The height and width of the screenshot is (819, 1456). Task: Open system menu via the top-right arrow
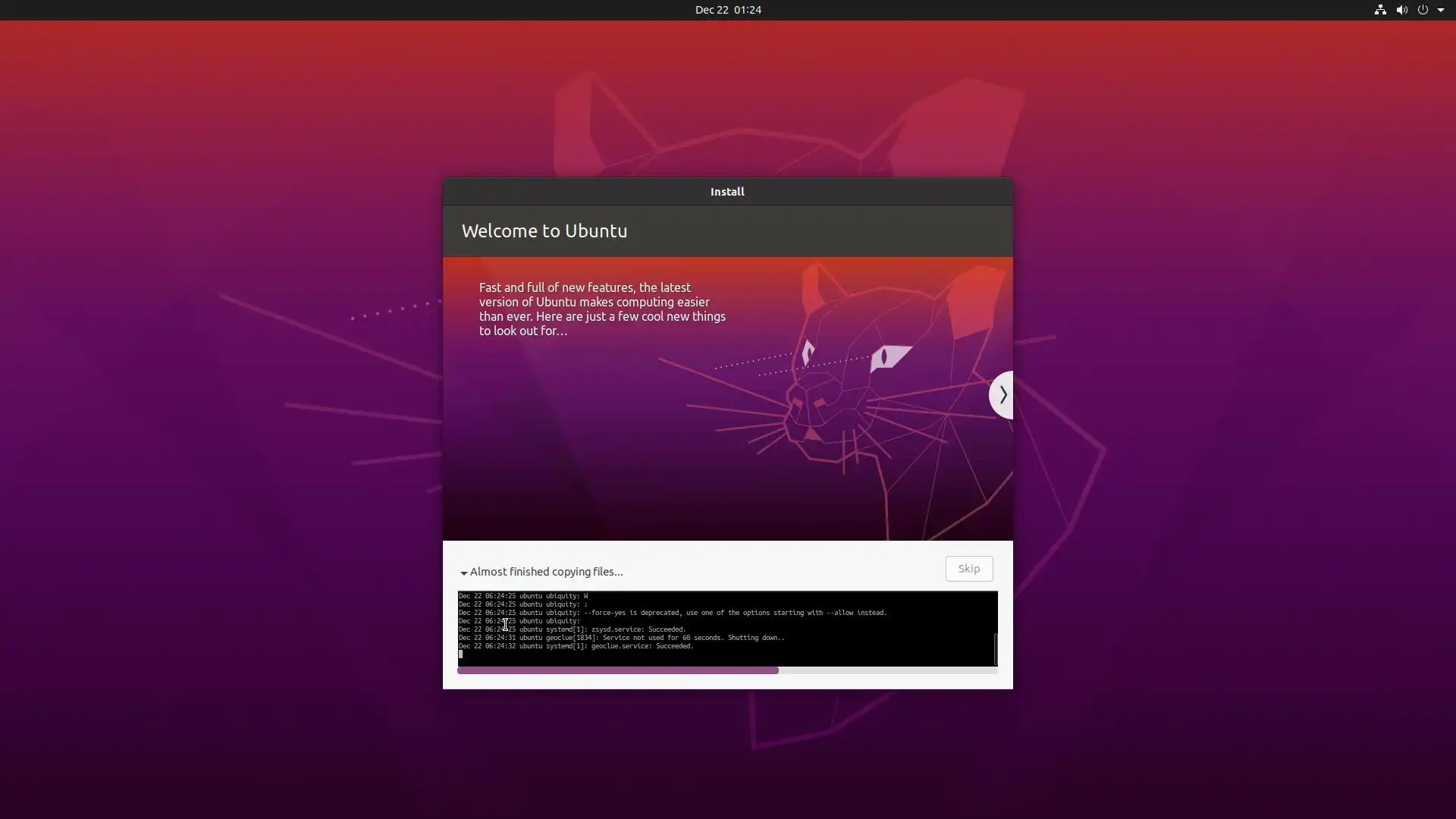coord(1441,10)
